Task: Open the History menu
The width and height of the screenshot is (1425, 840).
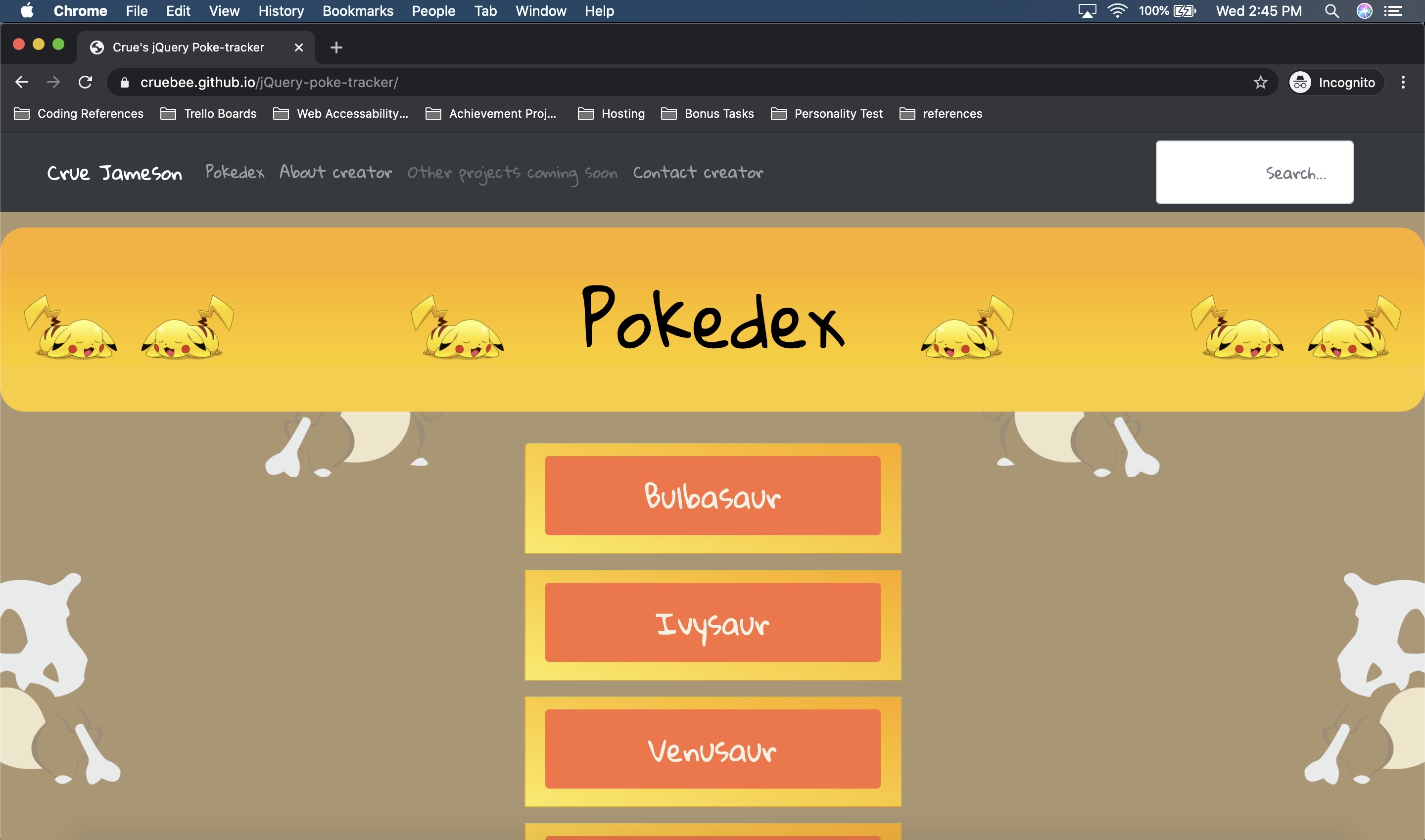Action: coord(281,11)
